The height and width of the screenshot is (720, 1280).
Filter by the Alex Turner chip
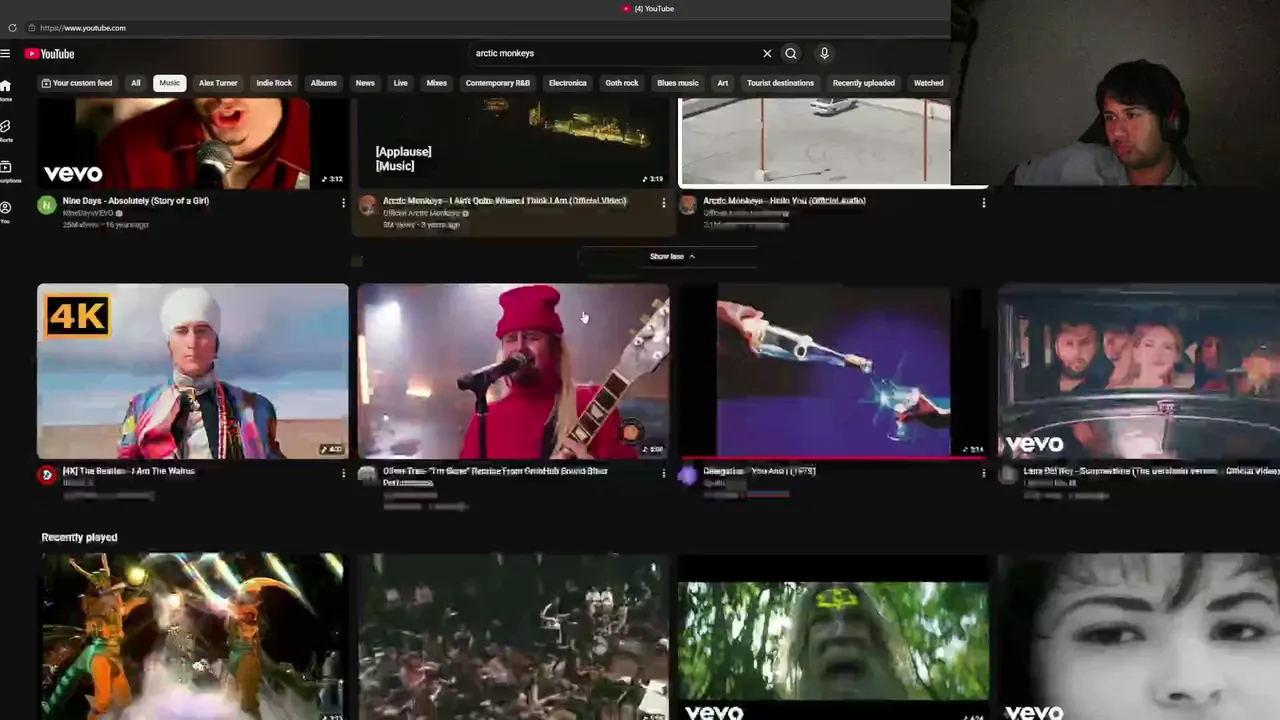[x=218, y=83]
